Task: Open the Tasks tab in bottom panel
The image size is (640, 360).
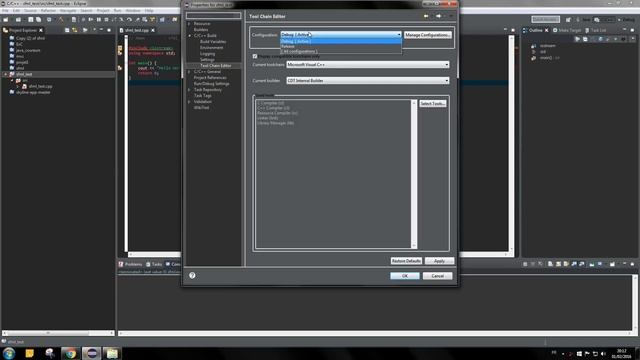Action: tap(154, 264)
